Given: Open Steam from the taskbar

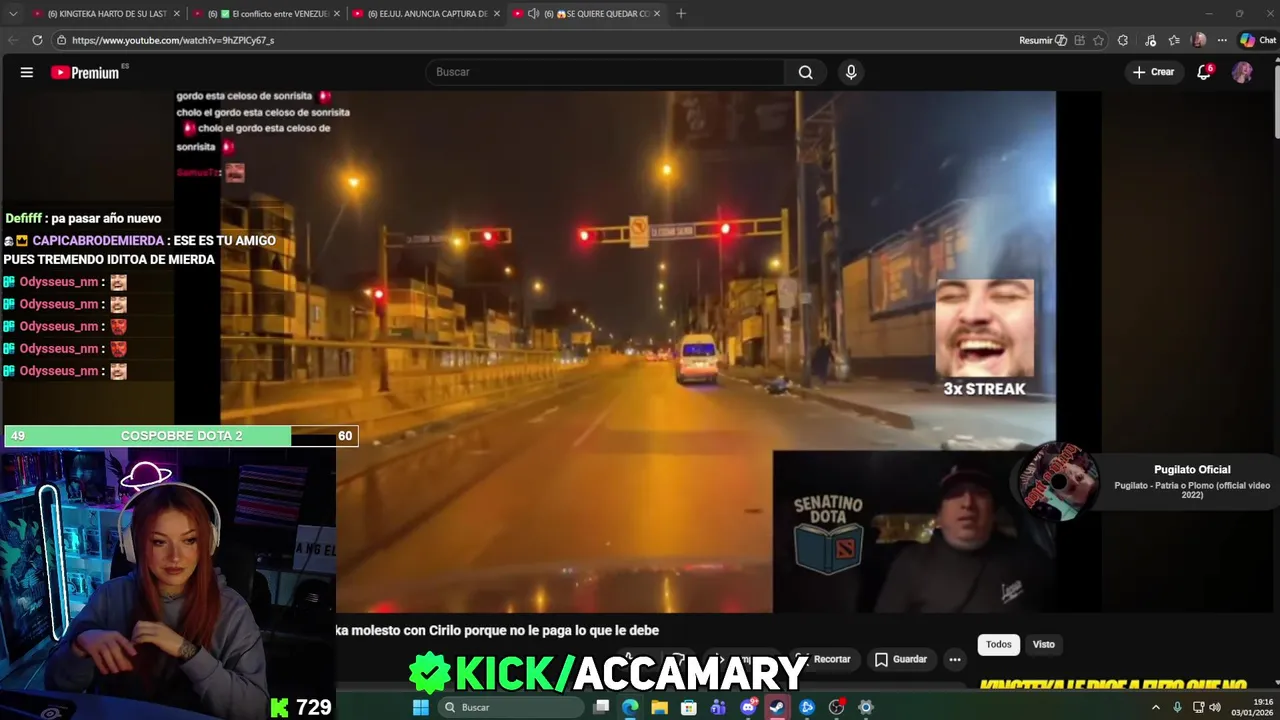Looking at the screenshot, I should point(777,707).
